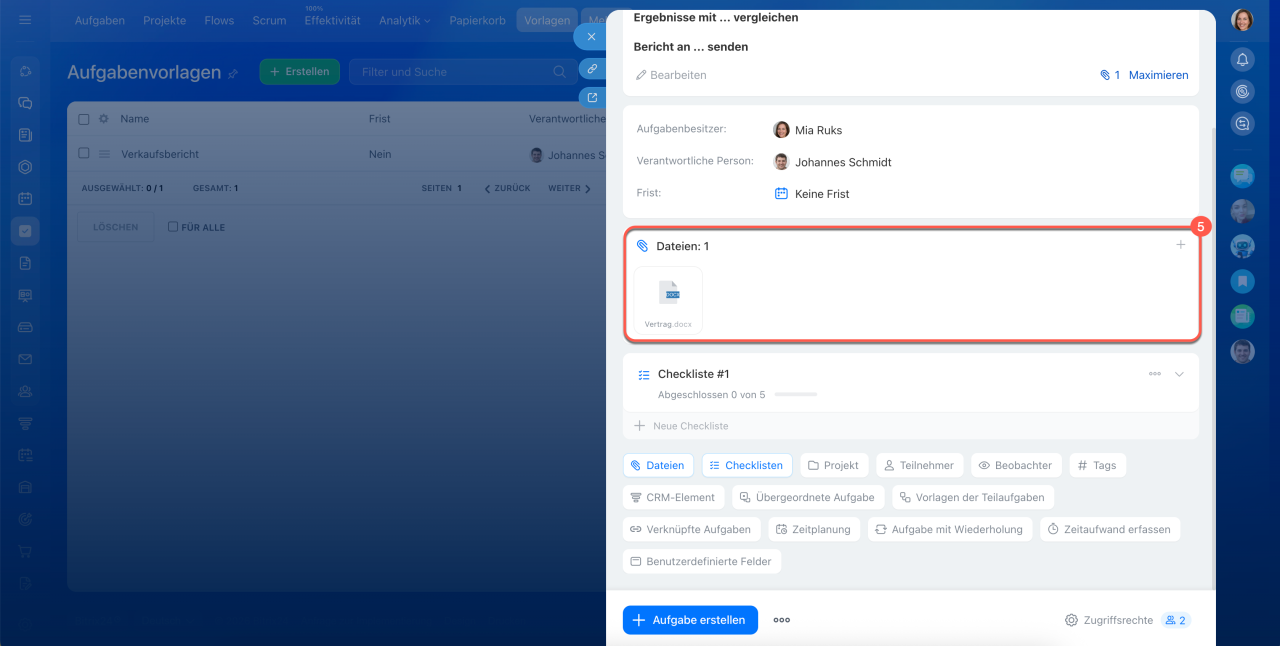Open the hamburger main menu
The image size is (1280, 646).
[25, 20]
